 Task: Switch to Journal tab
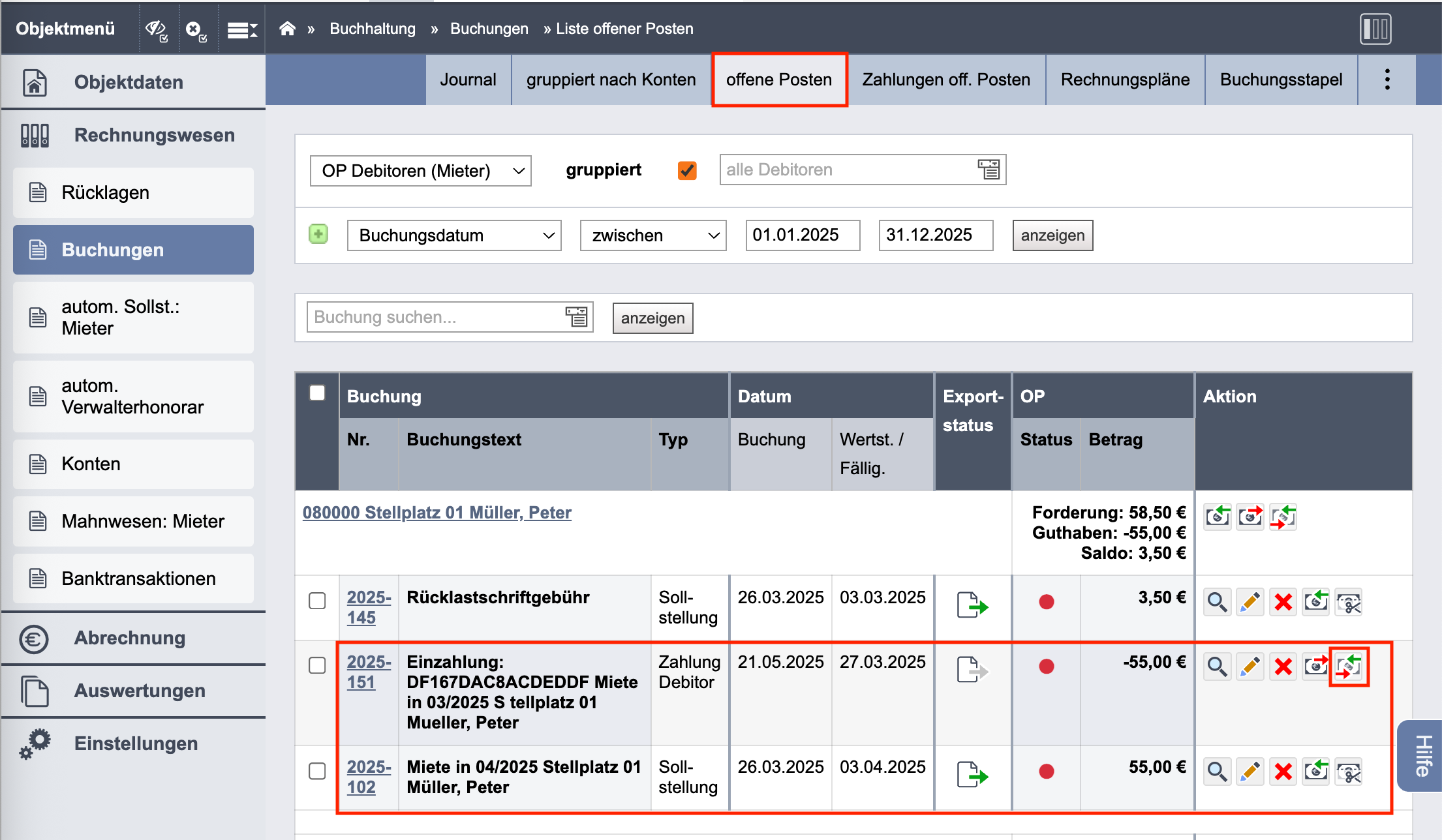pos(468,80)
